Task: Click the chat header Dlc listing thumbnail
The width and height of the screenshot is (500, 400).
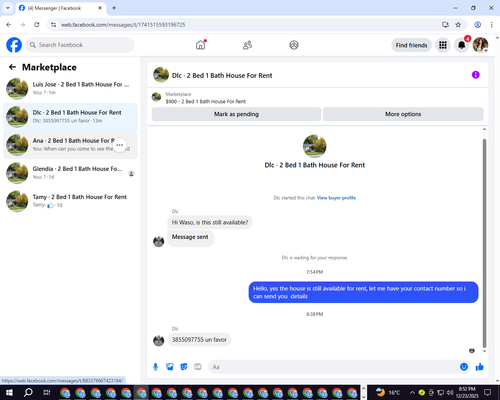Action: tap(161, 75)
